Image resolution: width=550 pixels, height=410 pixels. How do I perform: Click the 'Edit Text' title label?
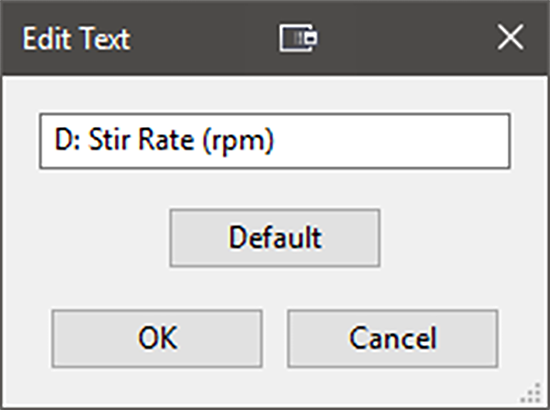[76, 39]
